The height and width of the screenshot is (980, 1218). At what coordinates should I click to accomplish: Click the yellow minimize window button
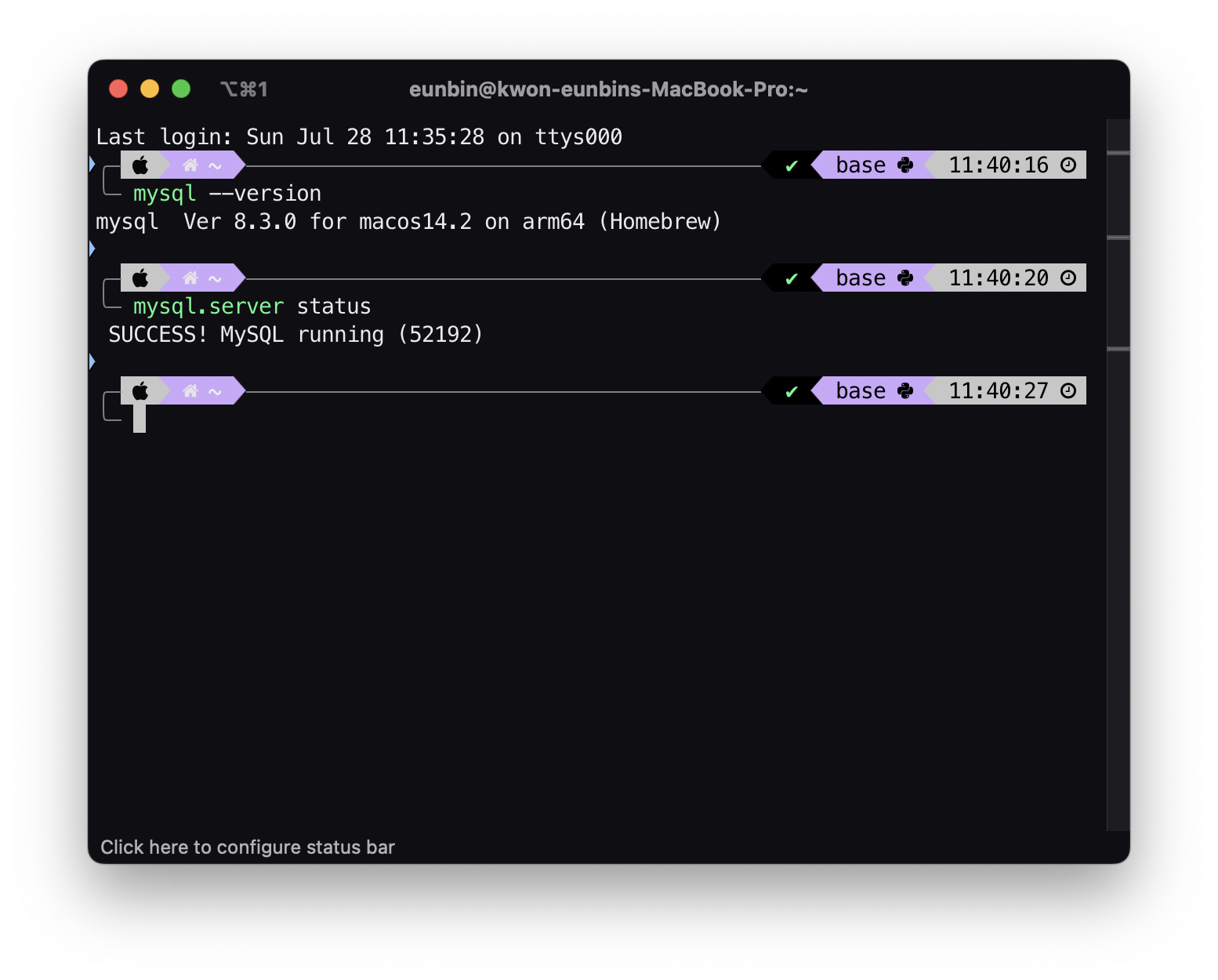click(150, 89)
